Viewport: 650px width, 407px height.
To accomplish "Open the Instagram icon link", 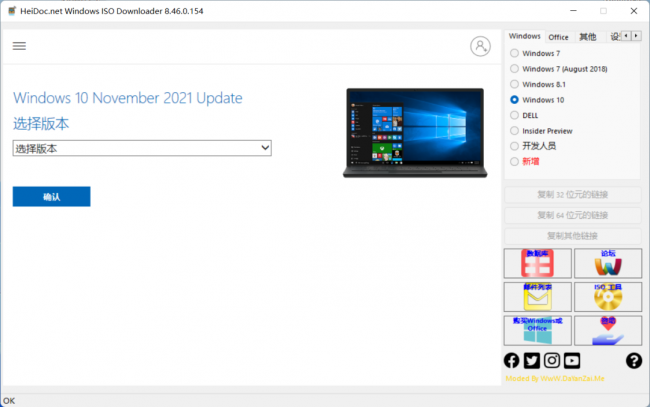I will click(x=552, y=361).
